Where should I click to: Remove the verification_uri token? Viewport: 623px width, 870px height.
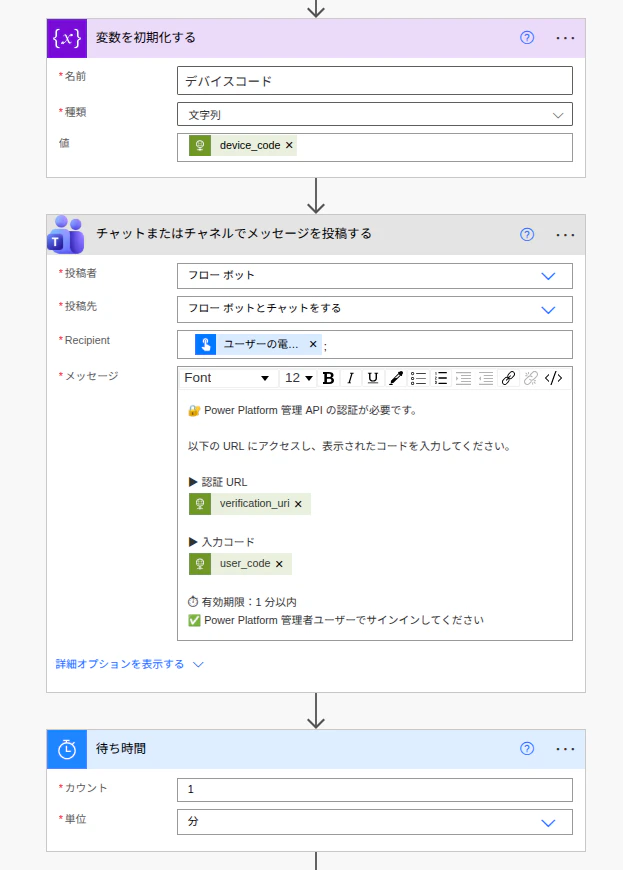(298, 504)
